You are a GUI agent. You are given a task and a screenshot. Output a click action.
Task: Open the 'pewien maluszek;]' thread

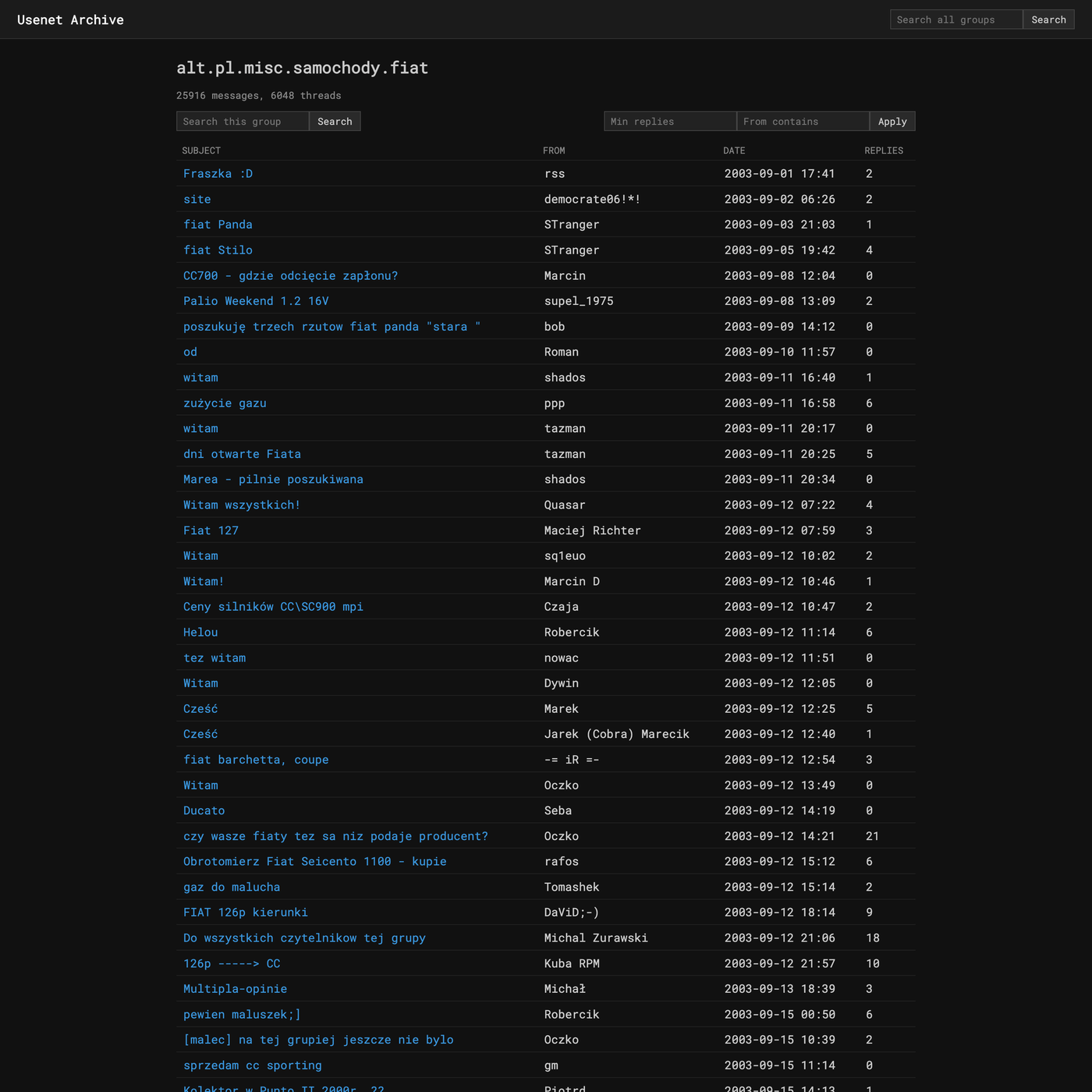tap(242, 1015)
